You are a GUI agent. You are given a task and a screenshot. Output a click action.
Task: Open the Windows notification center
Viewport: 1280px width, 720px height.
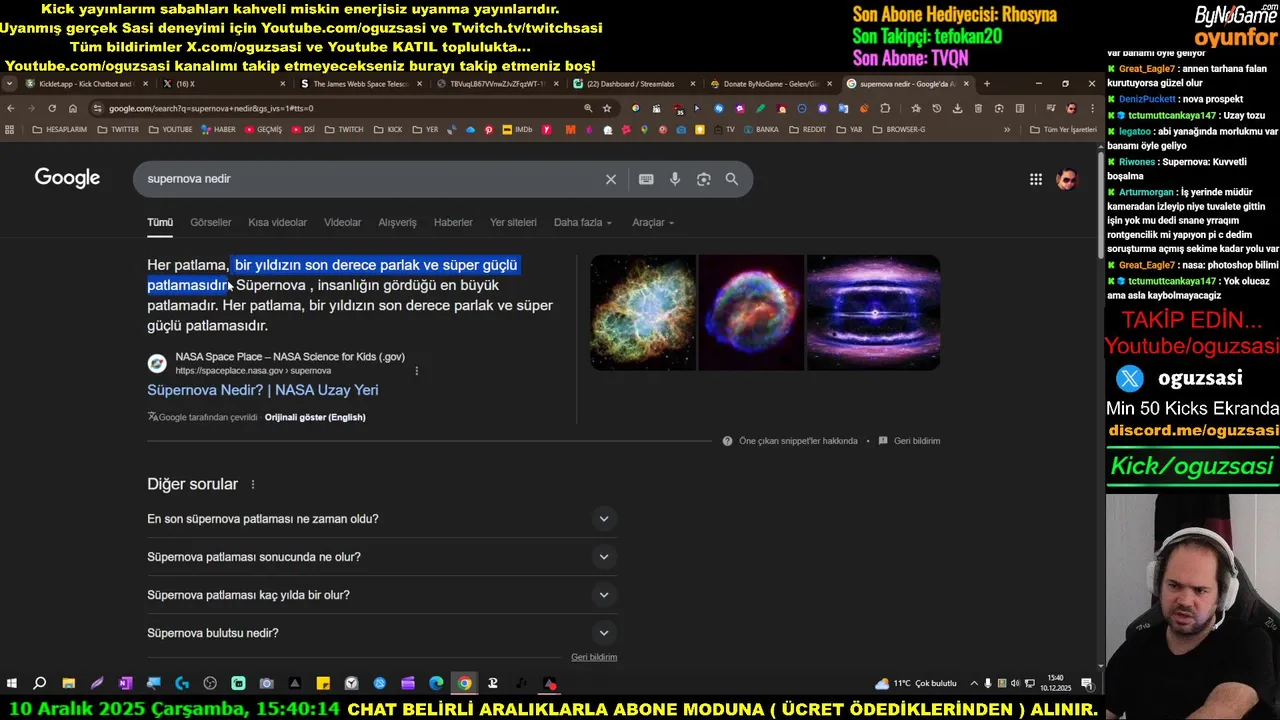tap(1087, 684)
